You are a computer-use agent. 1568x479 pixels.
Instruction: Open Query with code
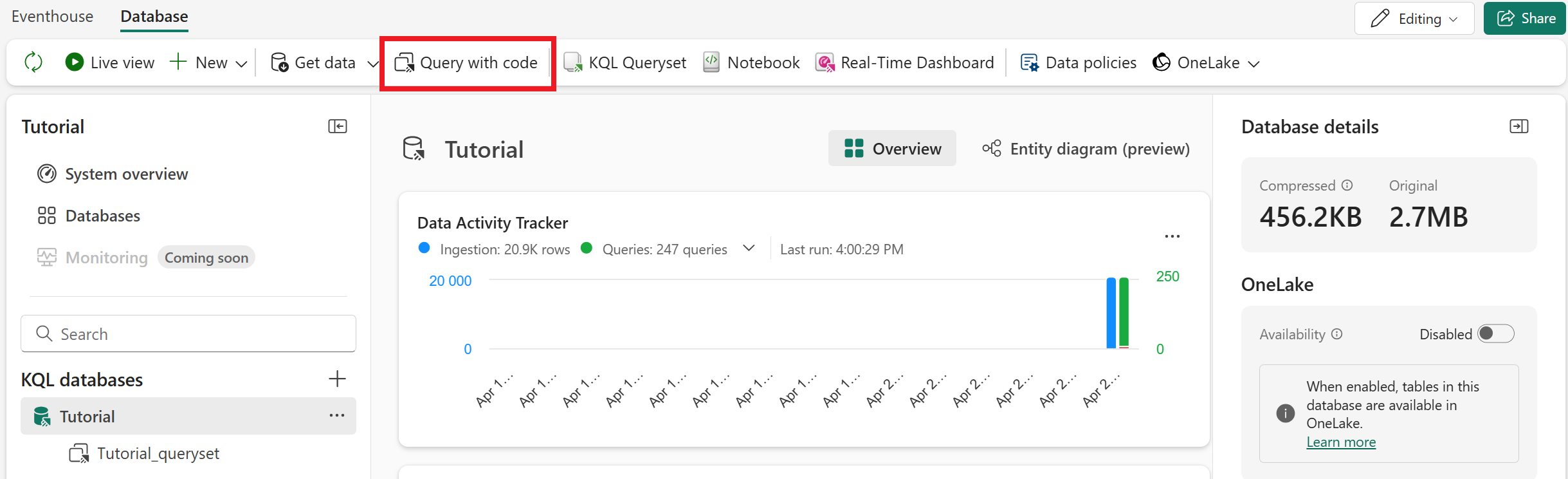pos(466,62)
